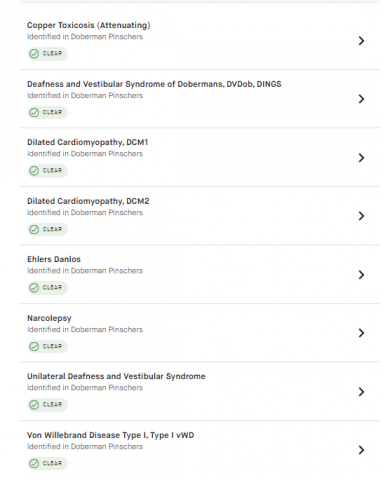Expand the Dilated Cardiomyopathy, DCM2 chevron
Image resolution: width=383 pixels, height=480 pixels.
(361, 216)
